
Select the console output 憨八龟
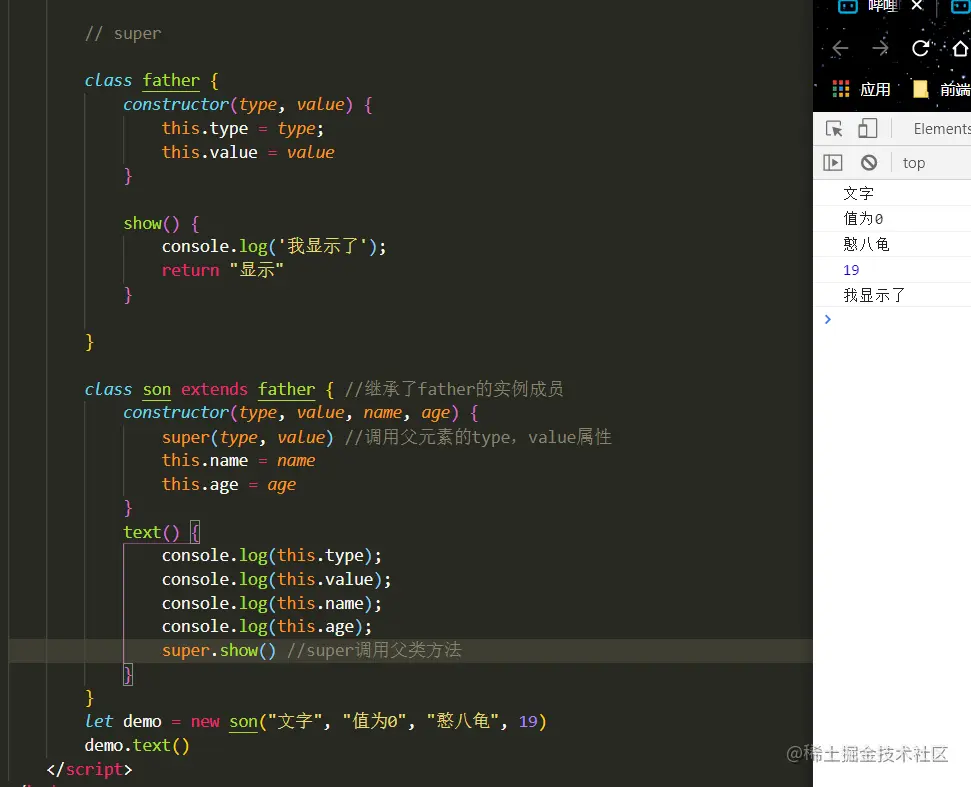[x=866, y=244]
